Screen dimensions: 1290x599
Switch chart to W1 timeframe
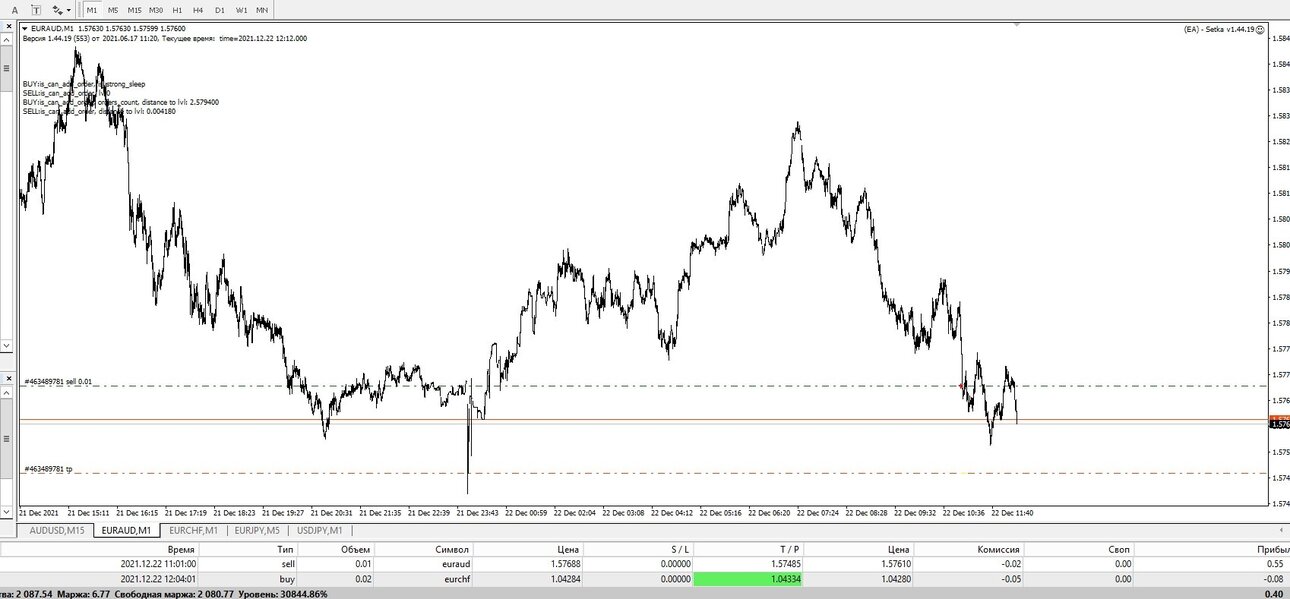pyautogui.click(x=242, y=9)
